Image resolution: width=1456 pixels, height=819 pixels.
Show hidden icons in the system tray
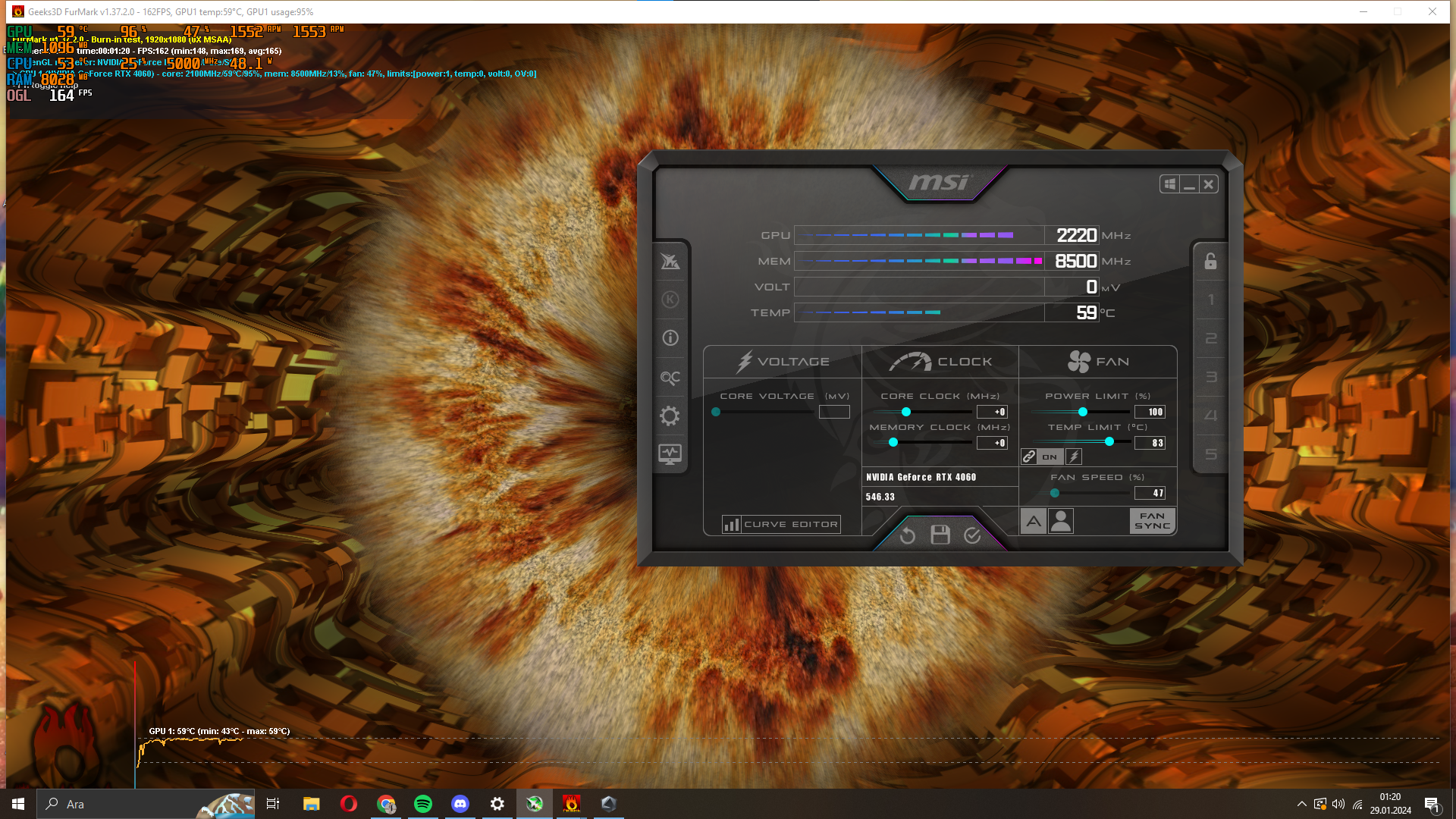coord(1301,804)
